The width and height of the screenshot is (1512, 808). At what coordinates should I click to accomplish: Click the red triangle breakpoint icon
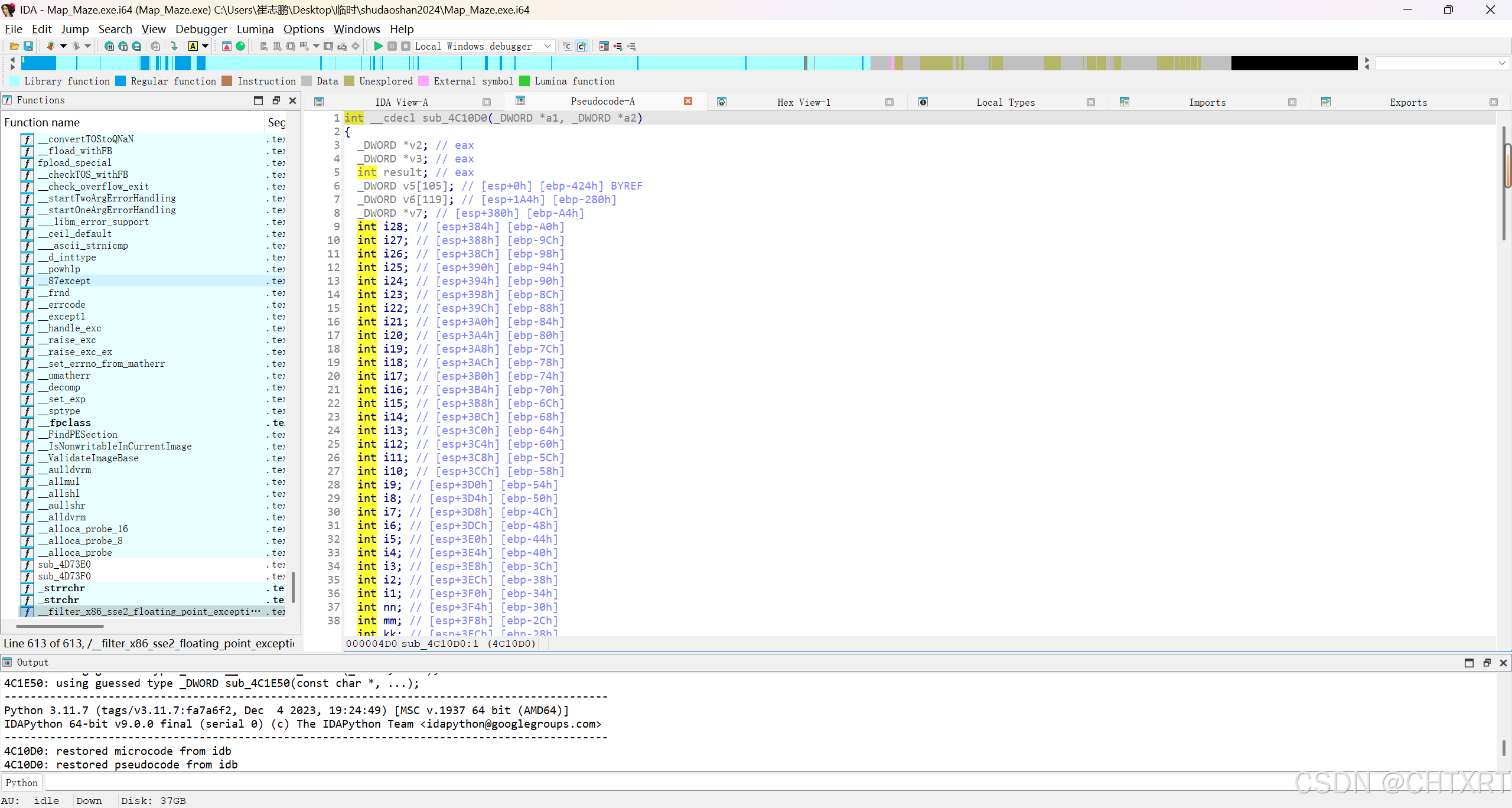[227, 46]
